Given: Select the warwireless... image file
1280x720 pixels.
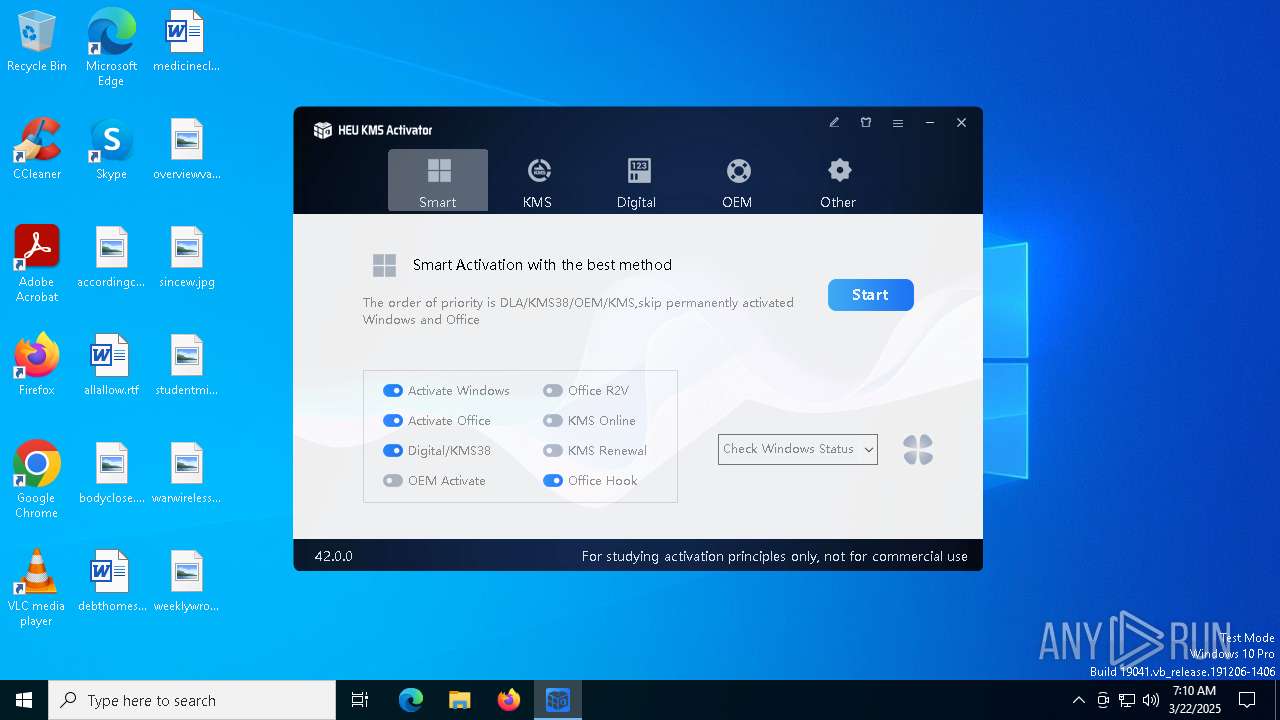Looking at the screenshot, I should [x=186, y=473].
